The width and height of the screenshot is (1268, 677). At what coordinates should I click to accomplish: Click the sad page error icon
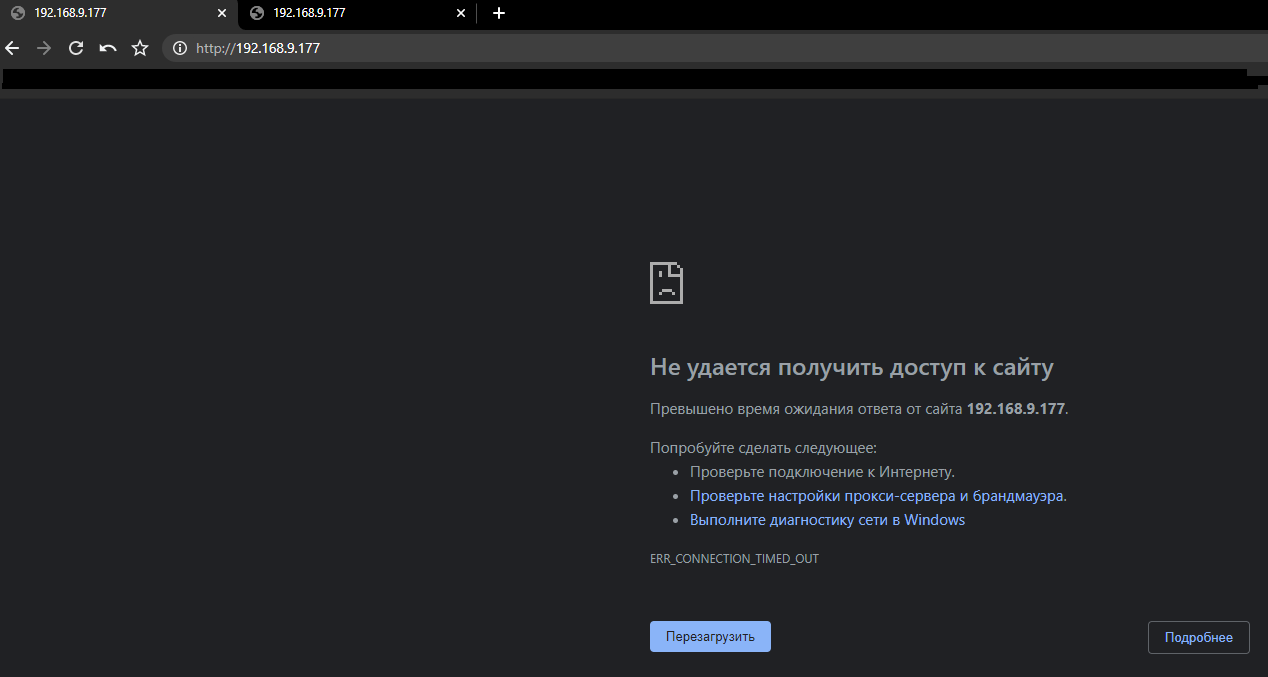coord(667,283)
